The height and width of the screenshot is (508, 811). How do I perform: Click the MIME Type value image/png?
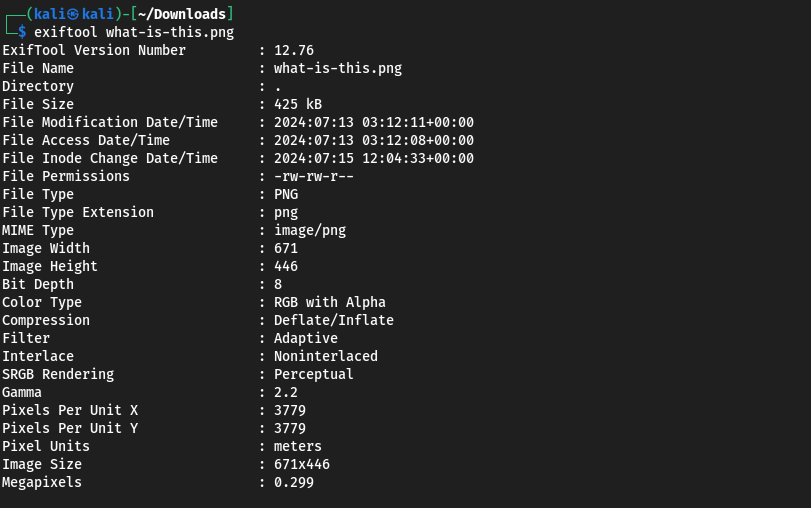pyautogui.click(x=310, y=230)
